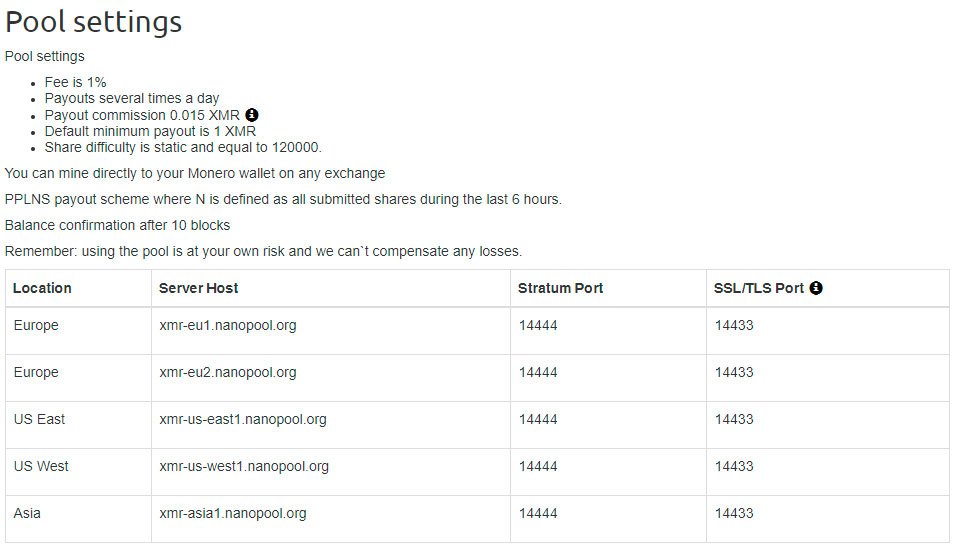Click the share difficulty 120000 line
This screenshot has height=549, width=955.
click(183, 147)
